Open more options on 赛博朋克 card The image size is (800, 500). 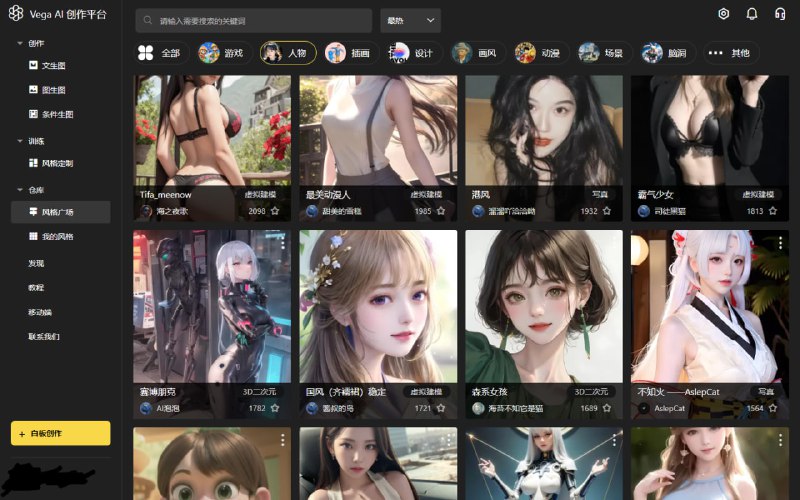(283, 243)
